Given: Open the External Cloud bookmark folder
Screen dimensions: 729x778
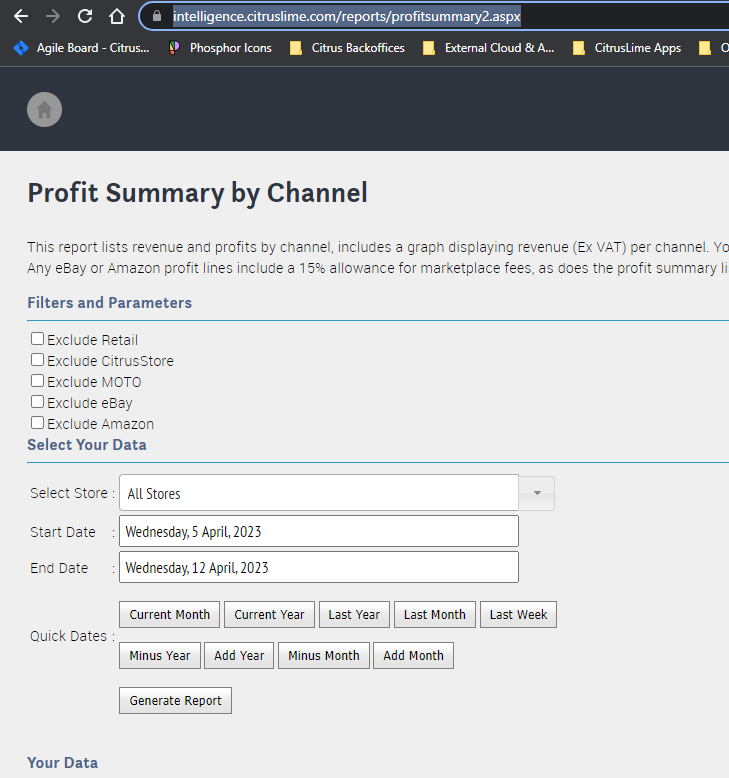Looking at the screenshot, I should point(488,47).
